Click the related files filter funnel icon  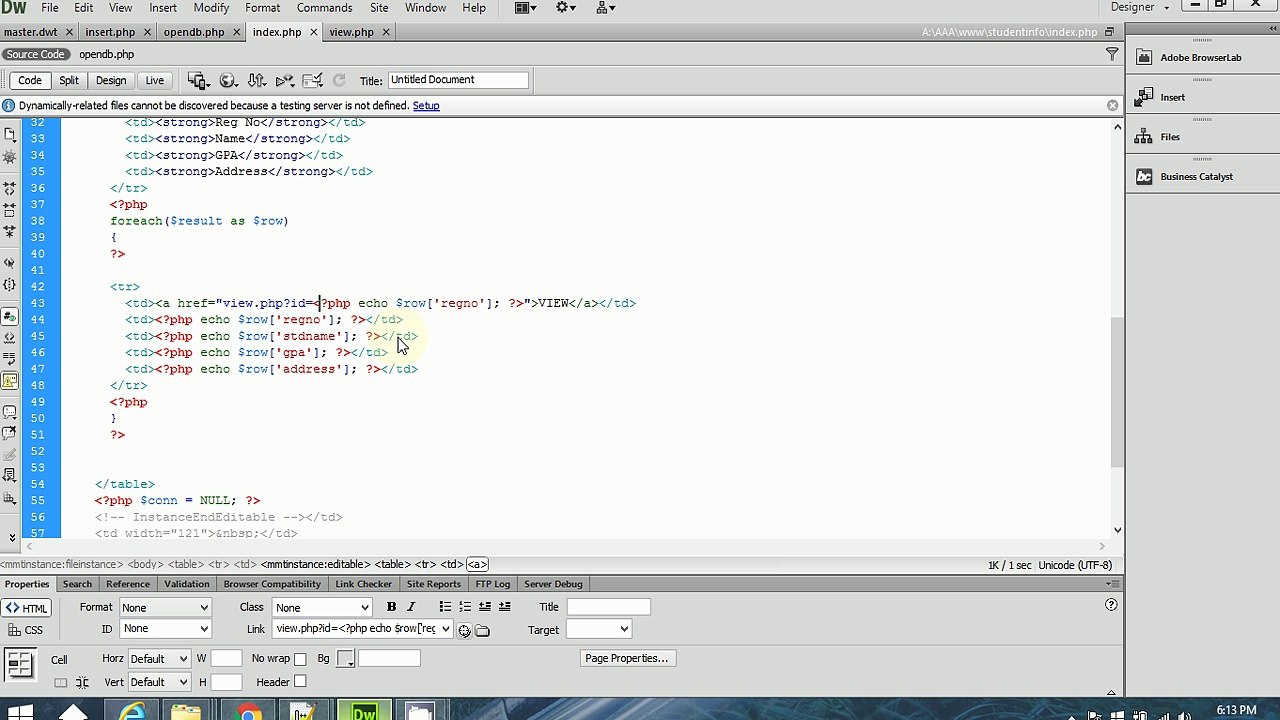click(x=1112, y=54)
